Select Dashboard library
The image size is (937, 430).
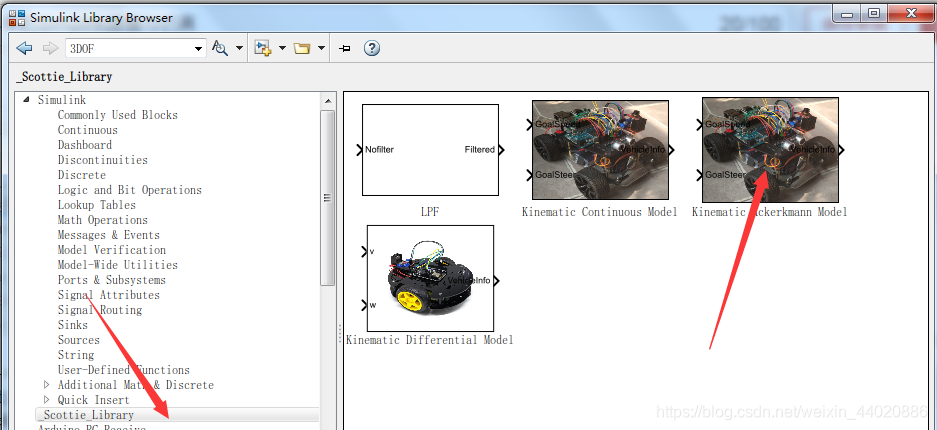coord(85,145)
